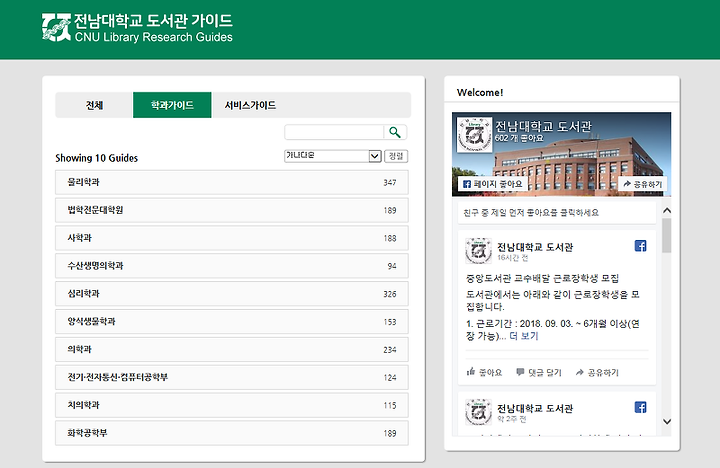Click the 약 2주 전 post timestamp
The image size is (720, 468).
(512, 419)
